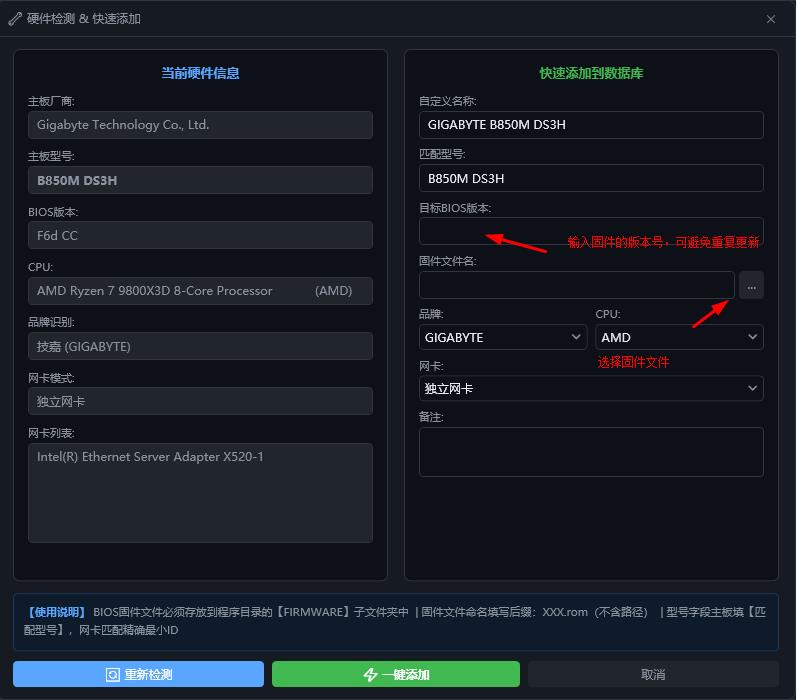Open the CPU AMD dropdown

(679, 337)
